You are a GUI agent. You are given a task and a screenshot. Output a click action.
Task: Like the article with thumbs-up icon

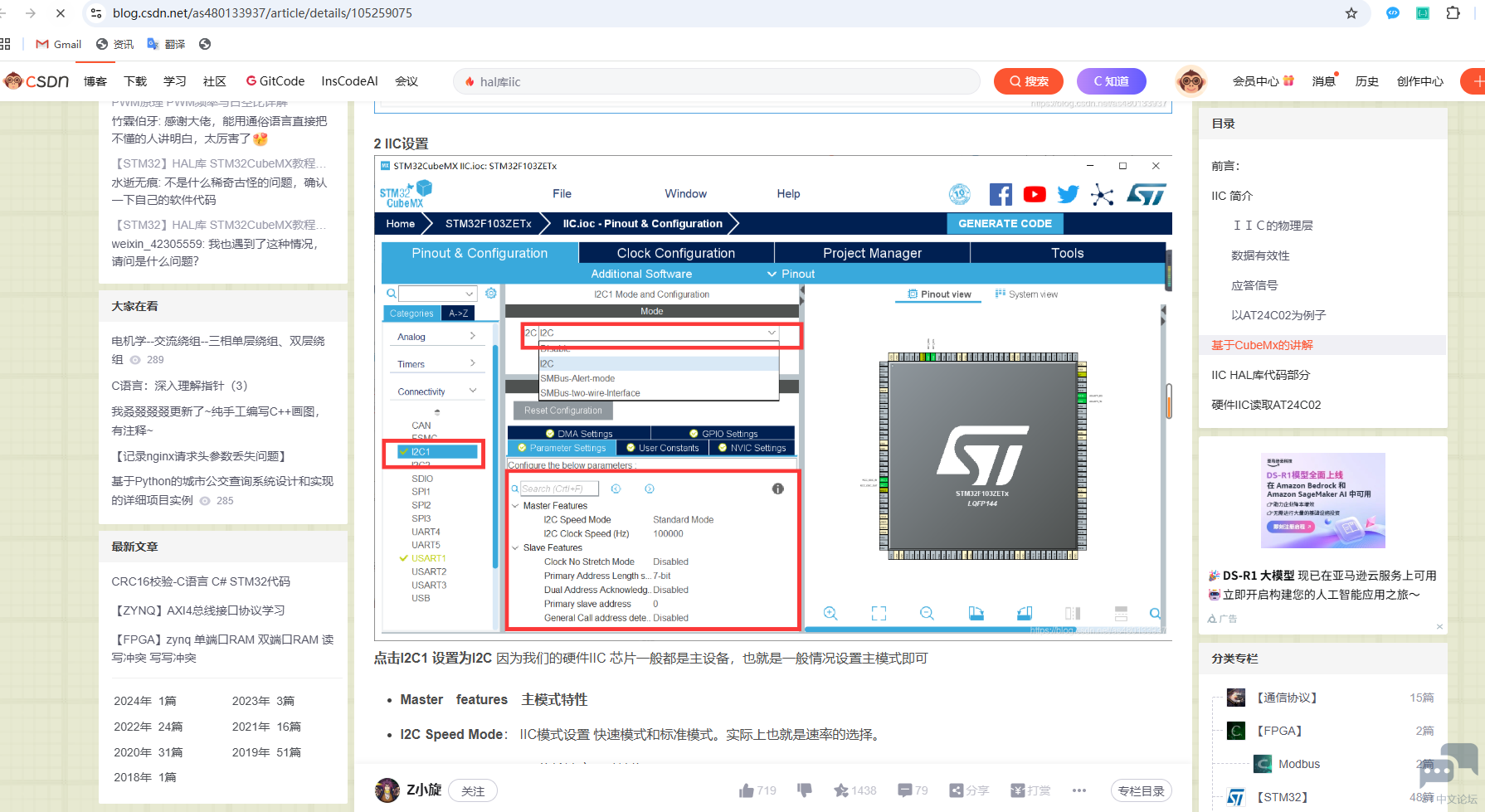(x=747, y=790)
